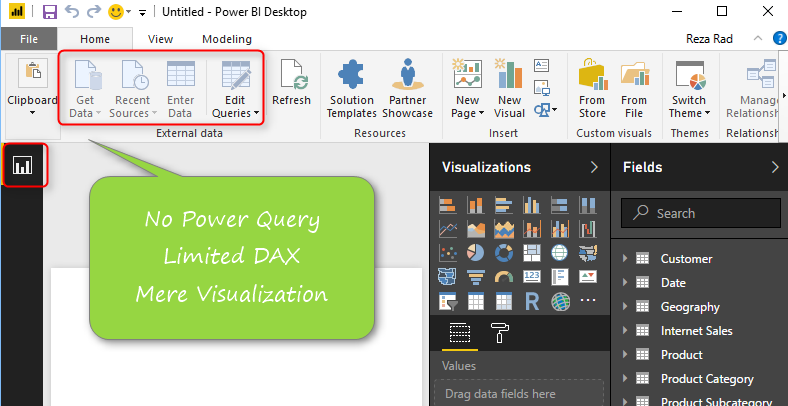Select the Line chart visual

[448, 229]
